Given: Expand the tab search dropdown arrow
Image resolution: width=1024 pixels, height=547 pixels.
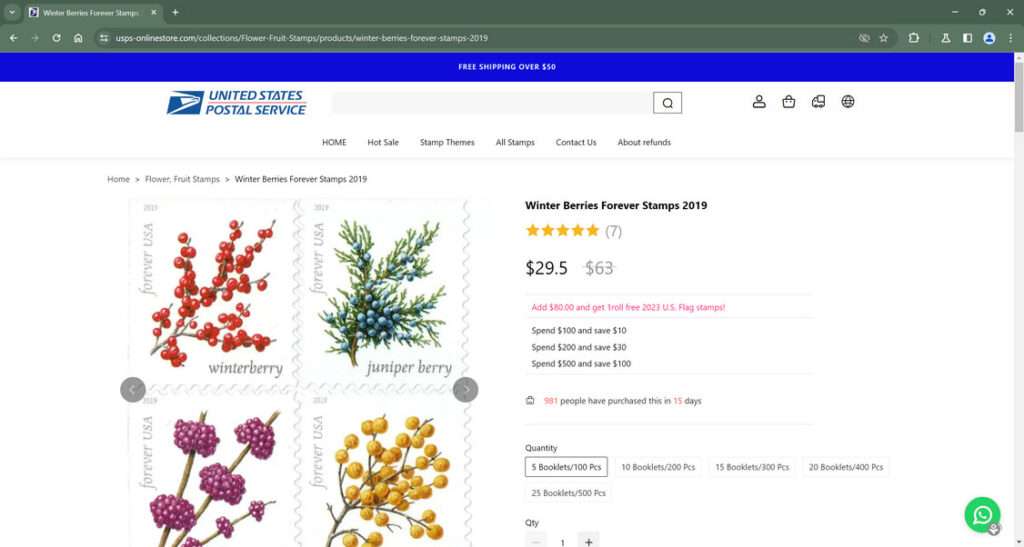Looking at the screenshot, I should 11,12.
